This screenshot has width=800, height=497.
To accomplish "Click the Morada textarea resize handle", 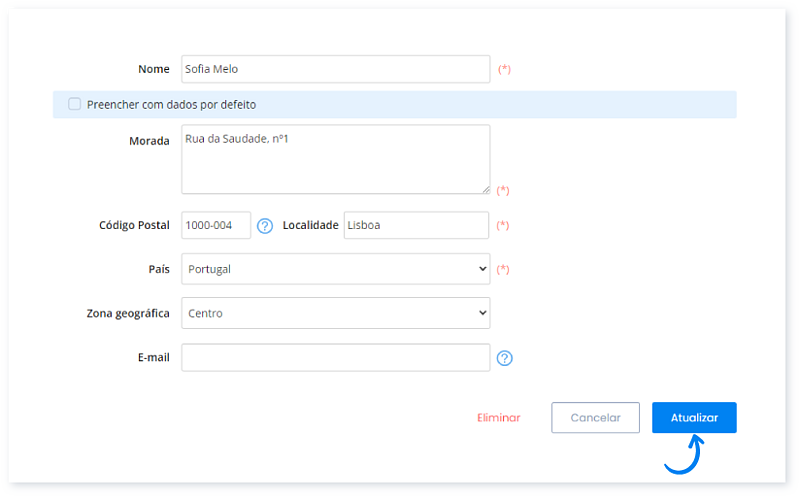I will pos(485,188).
